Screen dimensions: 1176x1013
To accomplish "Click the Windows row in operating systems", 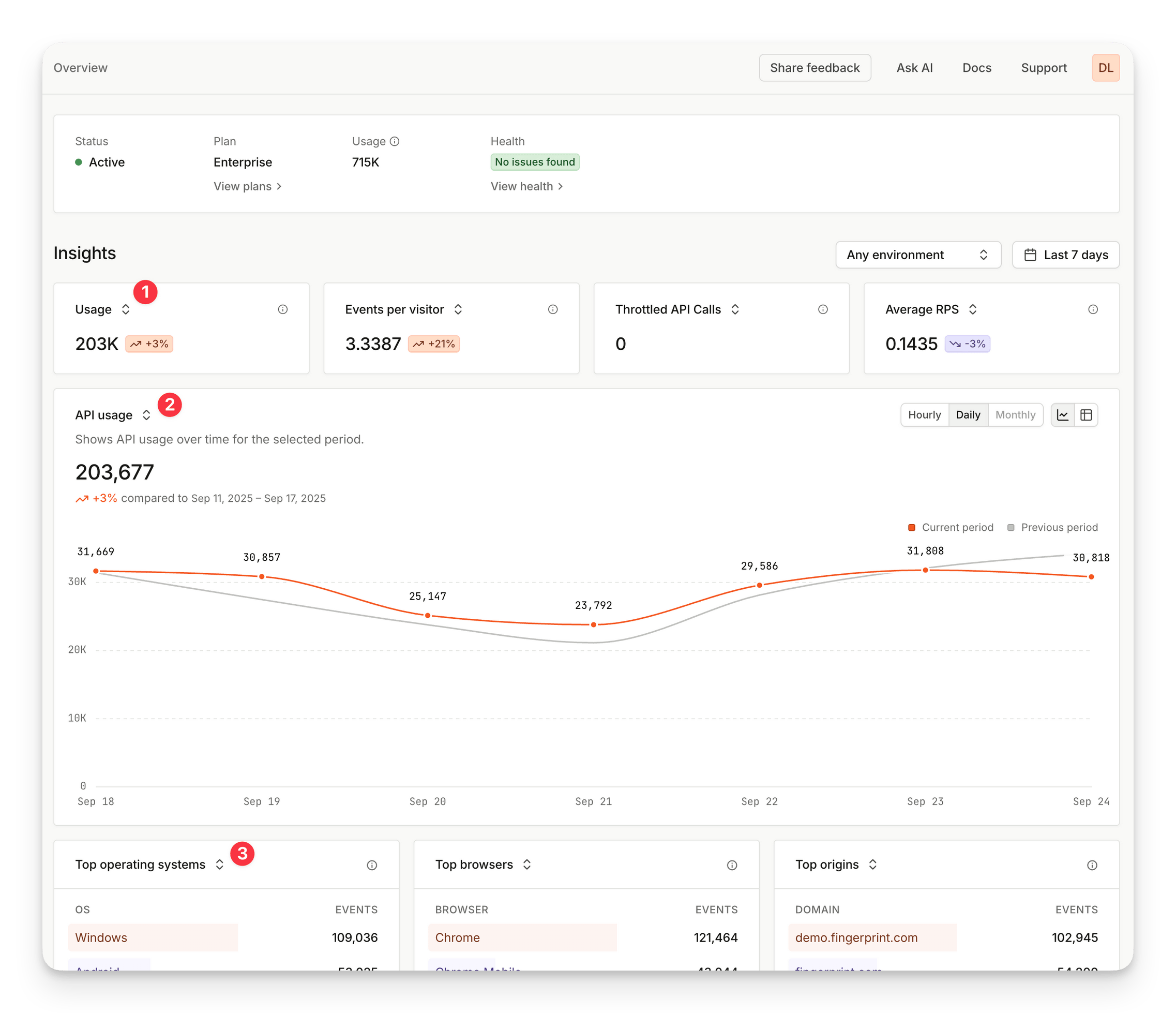I will point(227,938).
